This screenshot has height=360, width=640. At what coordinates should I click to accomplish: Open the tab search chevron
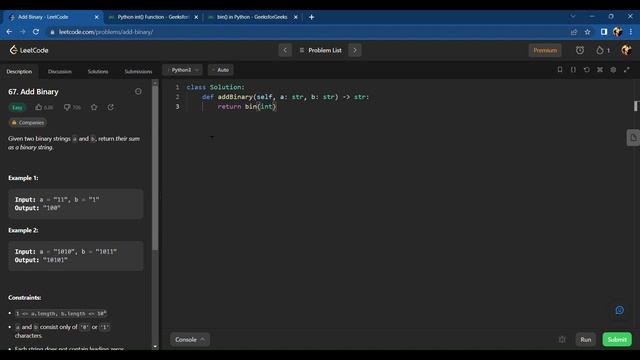573,16
